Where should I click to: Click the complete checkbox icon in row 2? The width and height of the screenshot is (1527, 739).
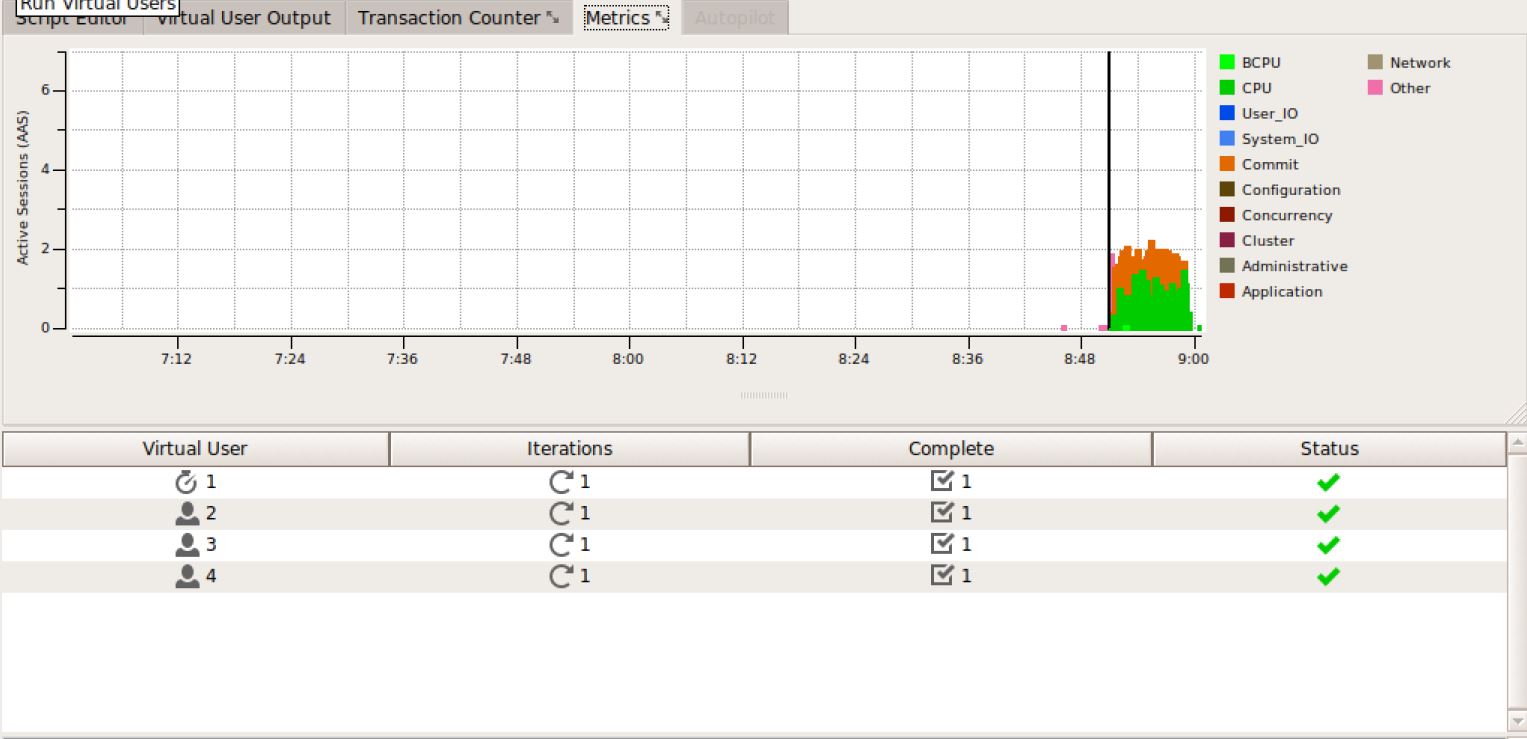pyautogui.click(x=942, y=513)
